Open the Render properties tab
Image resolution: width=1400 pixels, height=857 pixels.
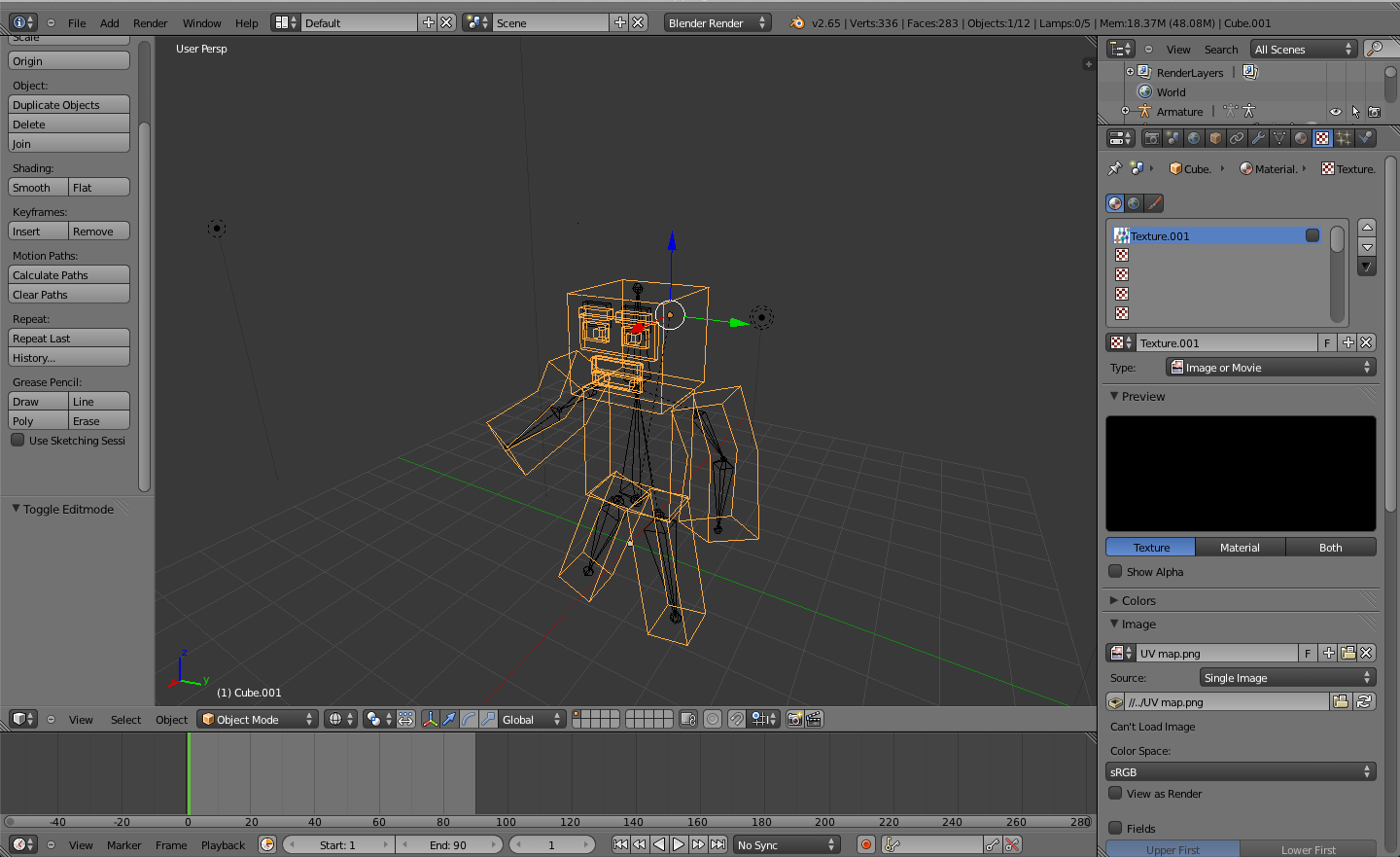[1152, 137]
